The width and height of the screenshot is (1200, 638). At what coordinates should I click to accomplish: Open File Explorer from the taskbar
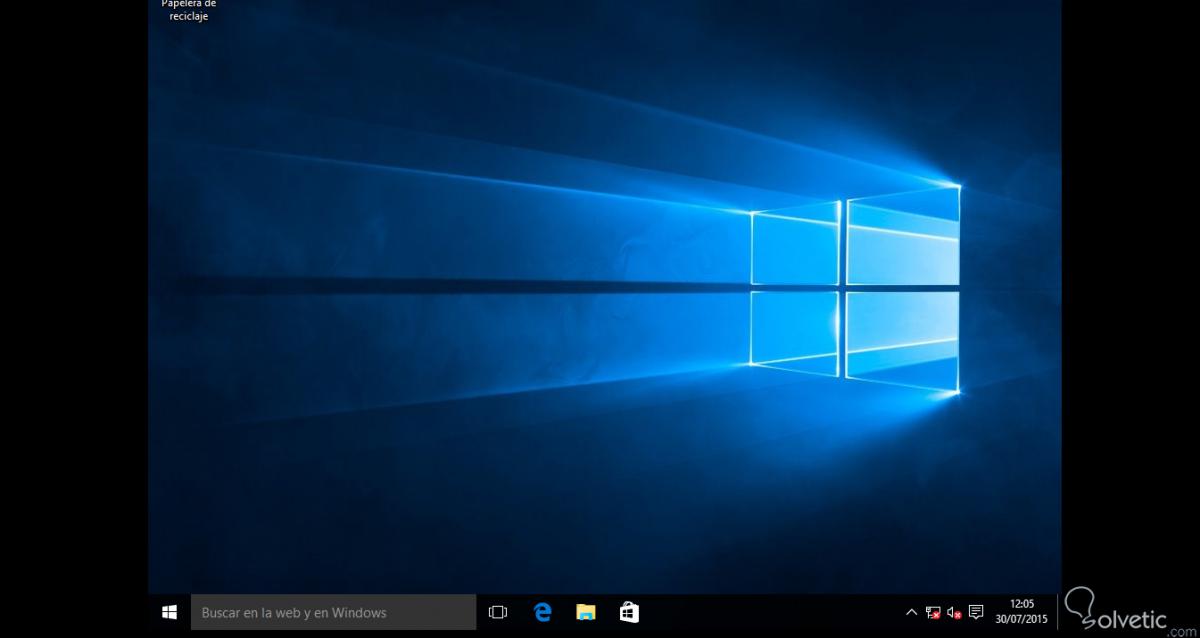(x=586, y=612)
